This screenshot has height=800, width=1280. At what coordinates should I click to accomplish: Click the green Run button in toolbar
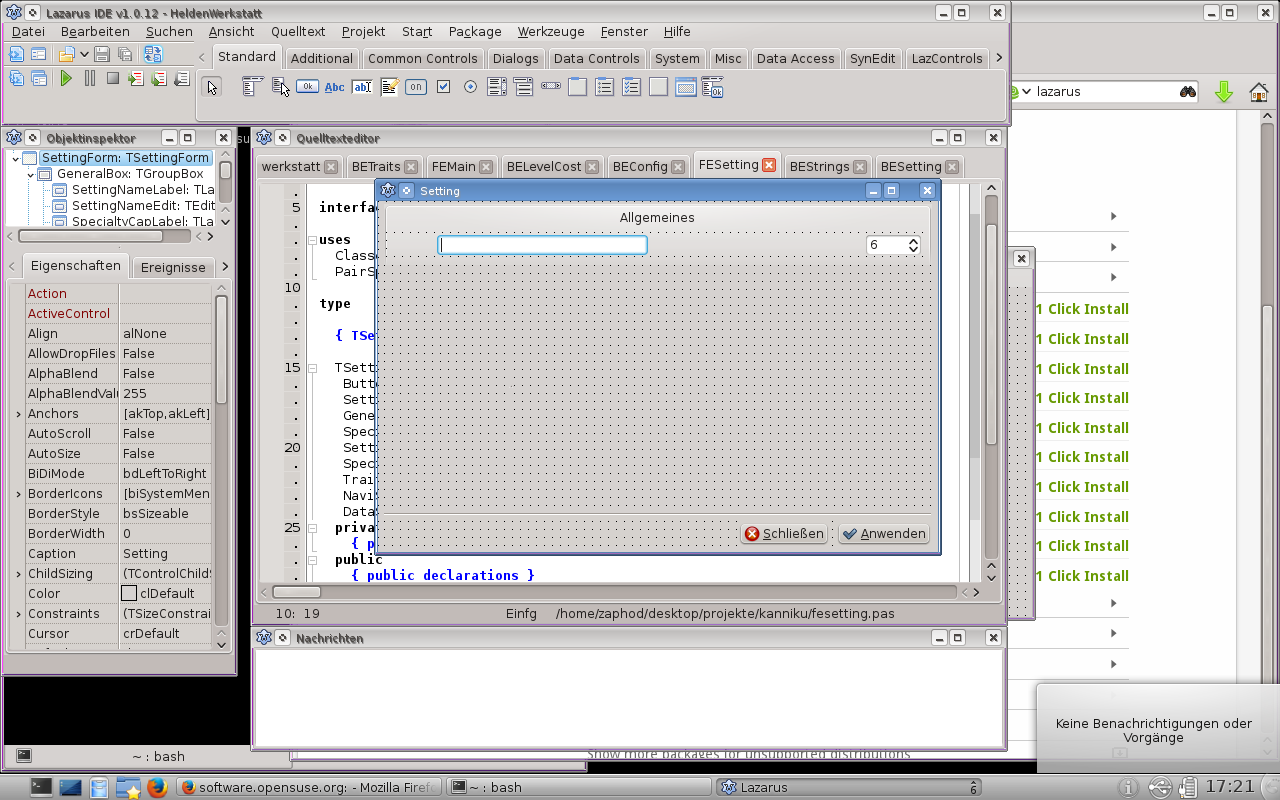[x=66, y=79]
